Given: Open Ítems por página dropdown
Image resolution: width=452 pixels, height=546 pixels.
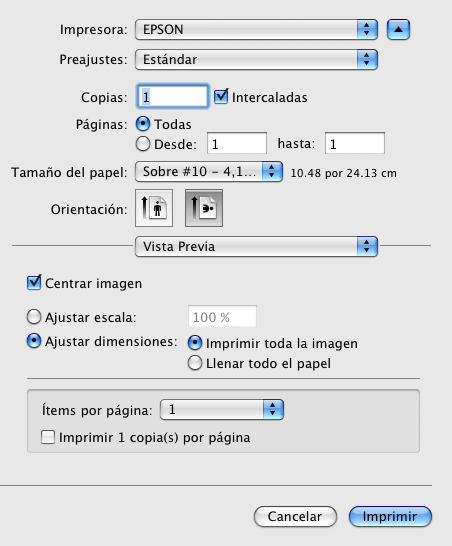Looking at the screenshot, I should click(x=222, y=410).
